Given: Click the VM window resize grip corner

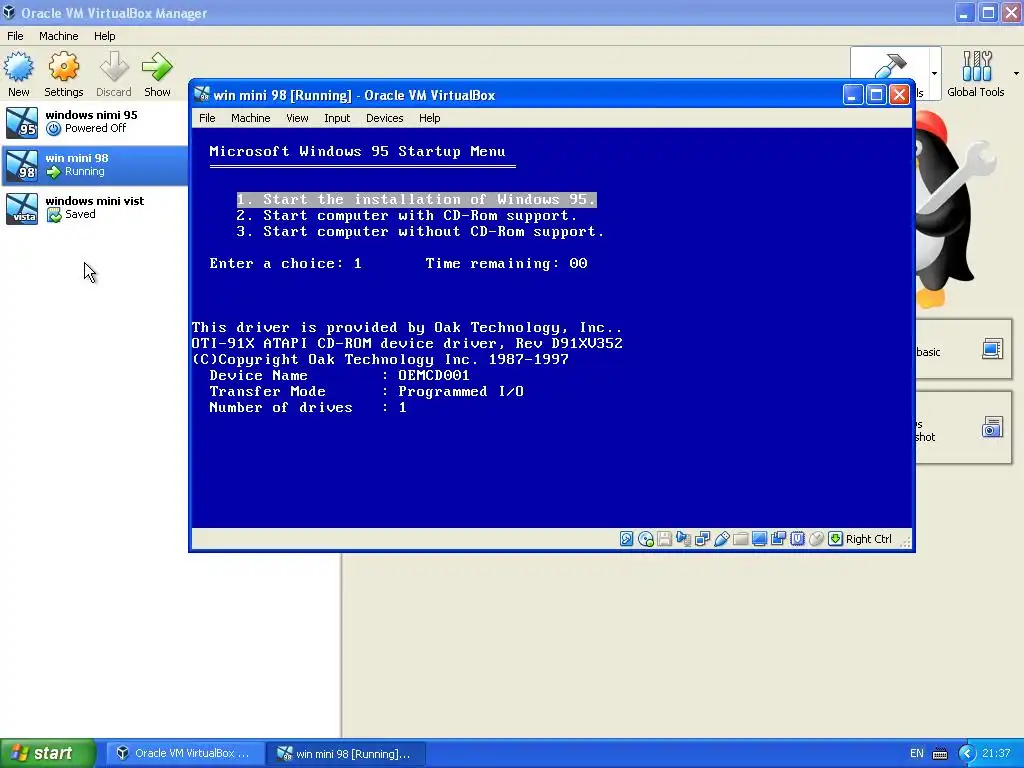Looking at the screenshot, I should [906, 541].
